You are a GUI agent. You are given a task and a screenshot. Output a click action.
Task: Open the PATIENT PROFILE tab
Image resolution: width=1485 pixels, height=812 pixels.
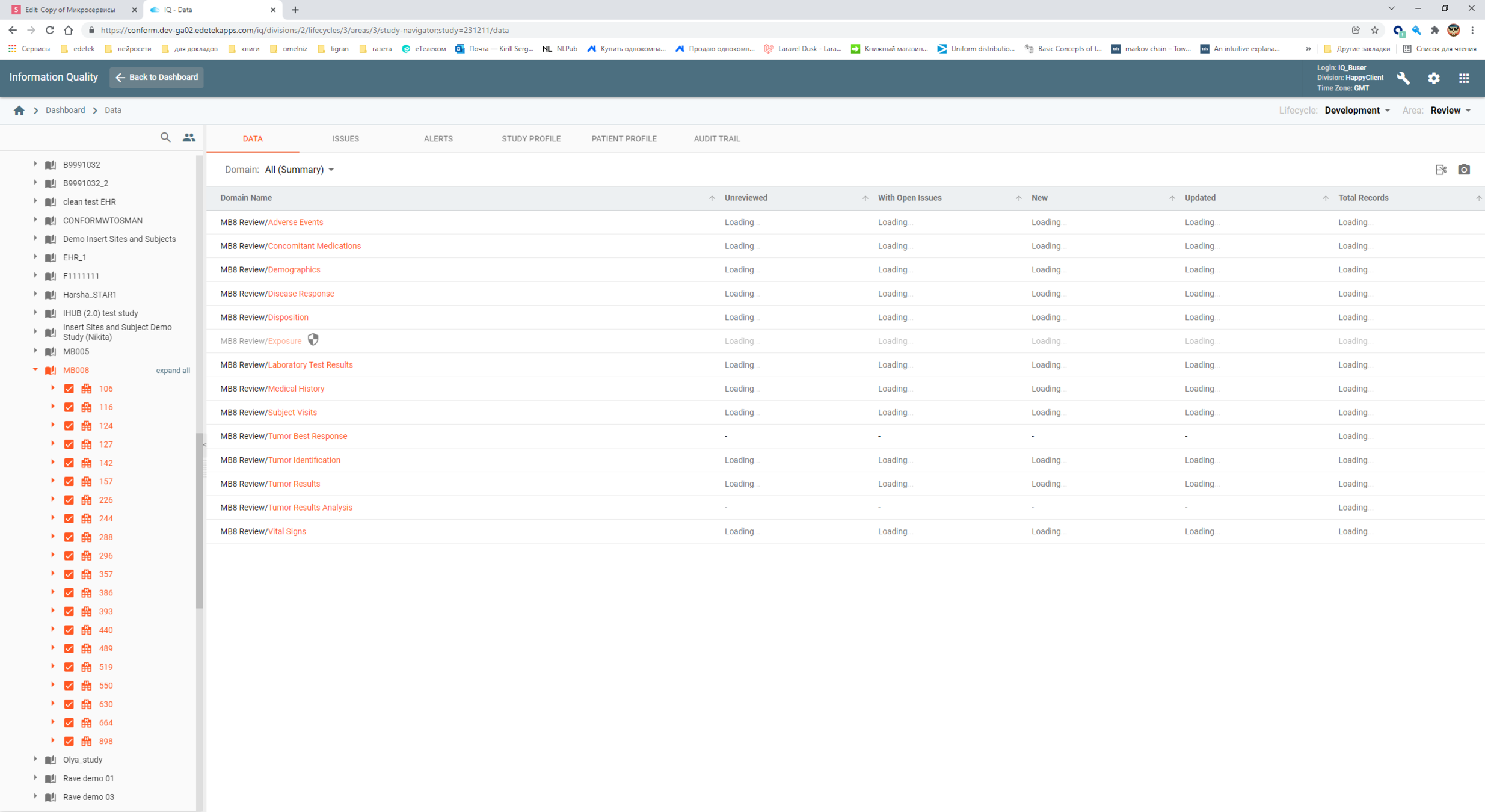click(x=624, y=139)
